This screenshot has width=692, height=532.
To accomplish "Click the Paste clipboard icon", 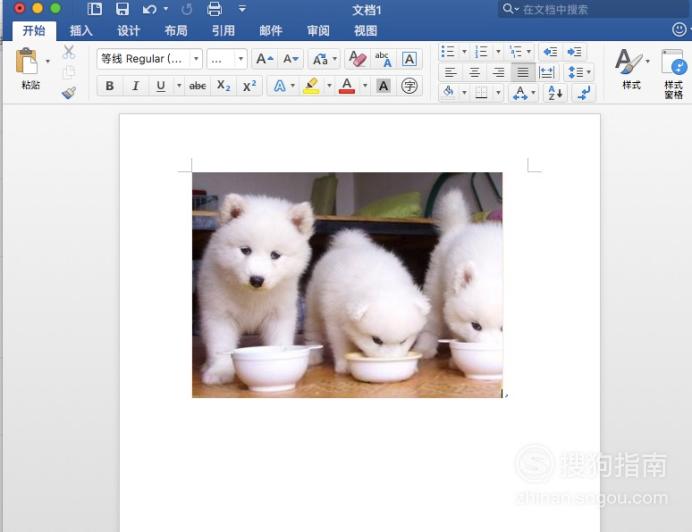I will (26, 60).
